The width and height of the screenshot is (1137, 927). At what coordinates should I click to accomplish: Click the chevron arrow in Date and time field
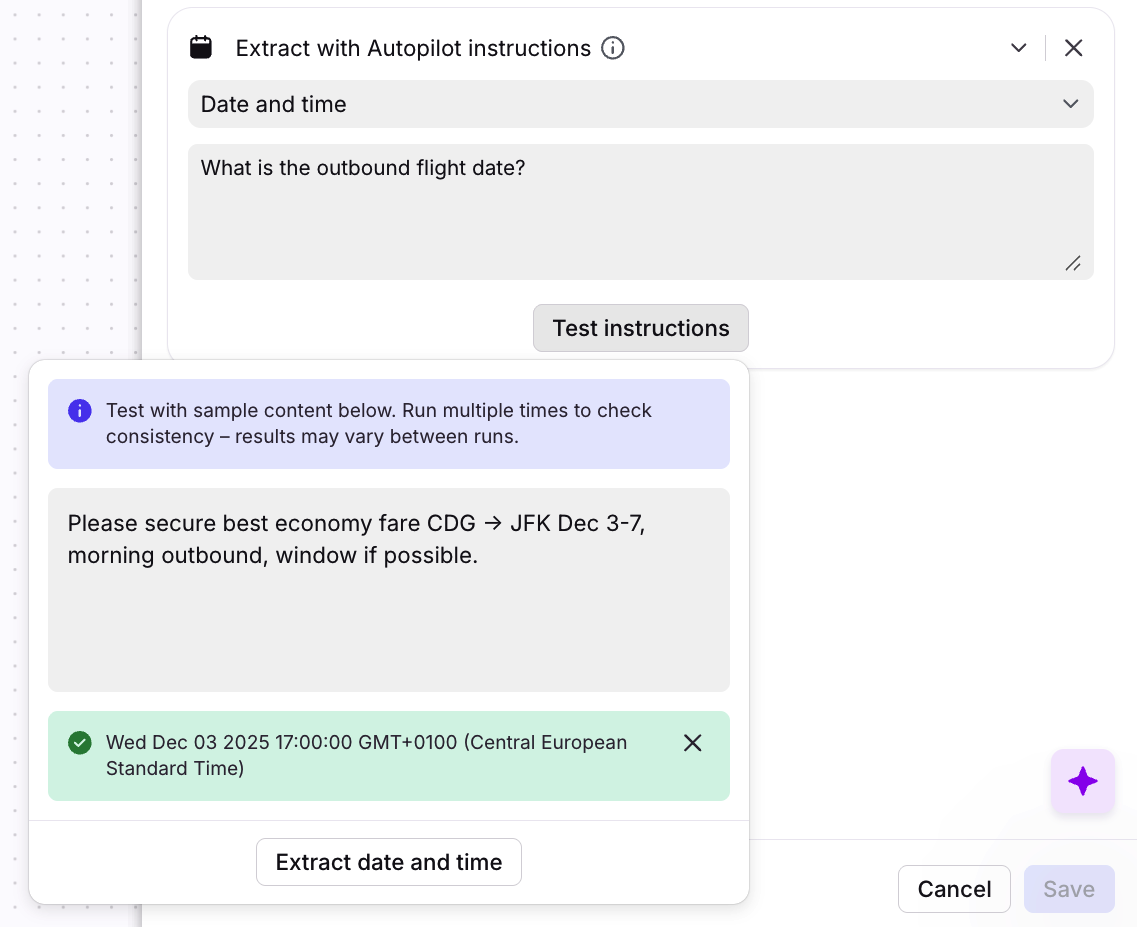tap(1070, 104)
